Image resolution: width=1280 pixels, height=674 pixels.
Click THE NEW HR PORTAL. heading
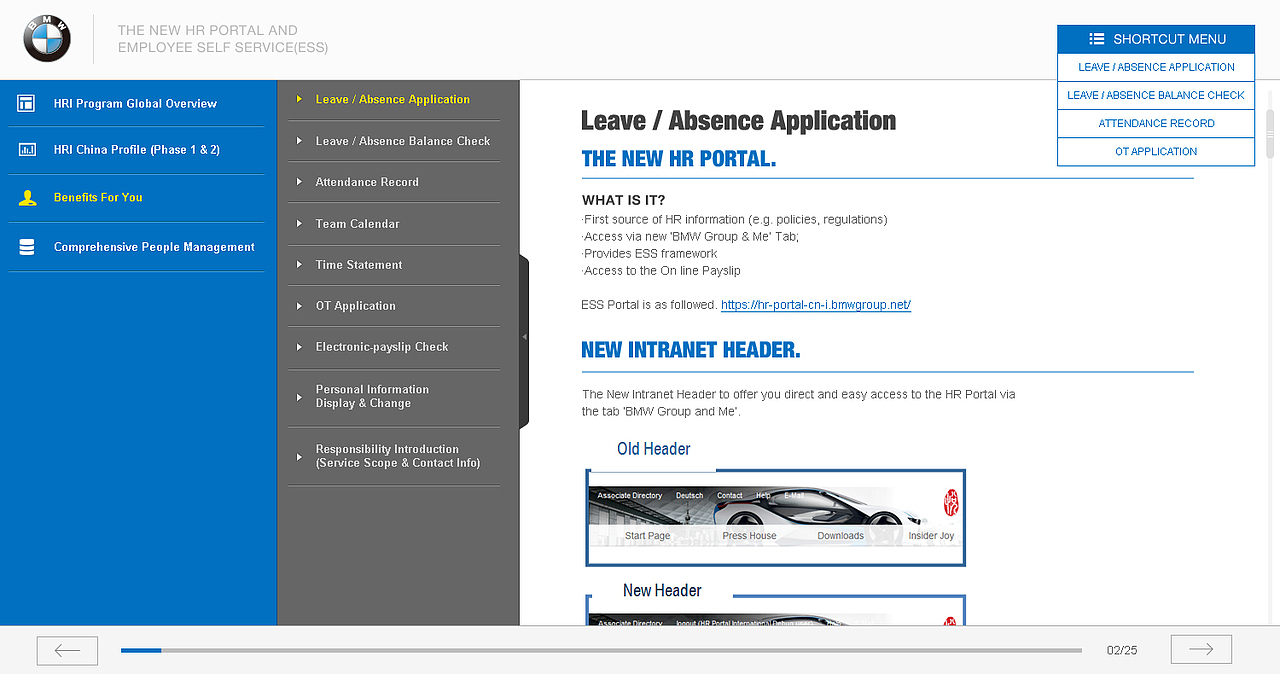679,158
